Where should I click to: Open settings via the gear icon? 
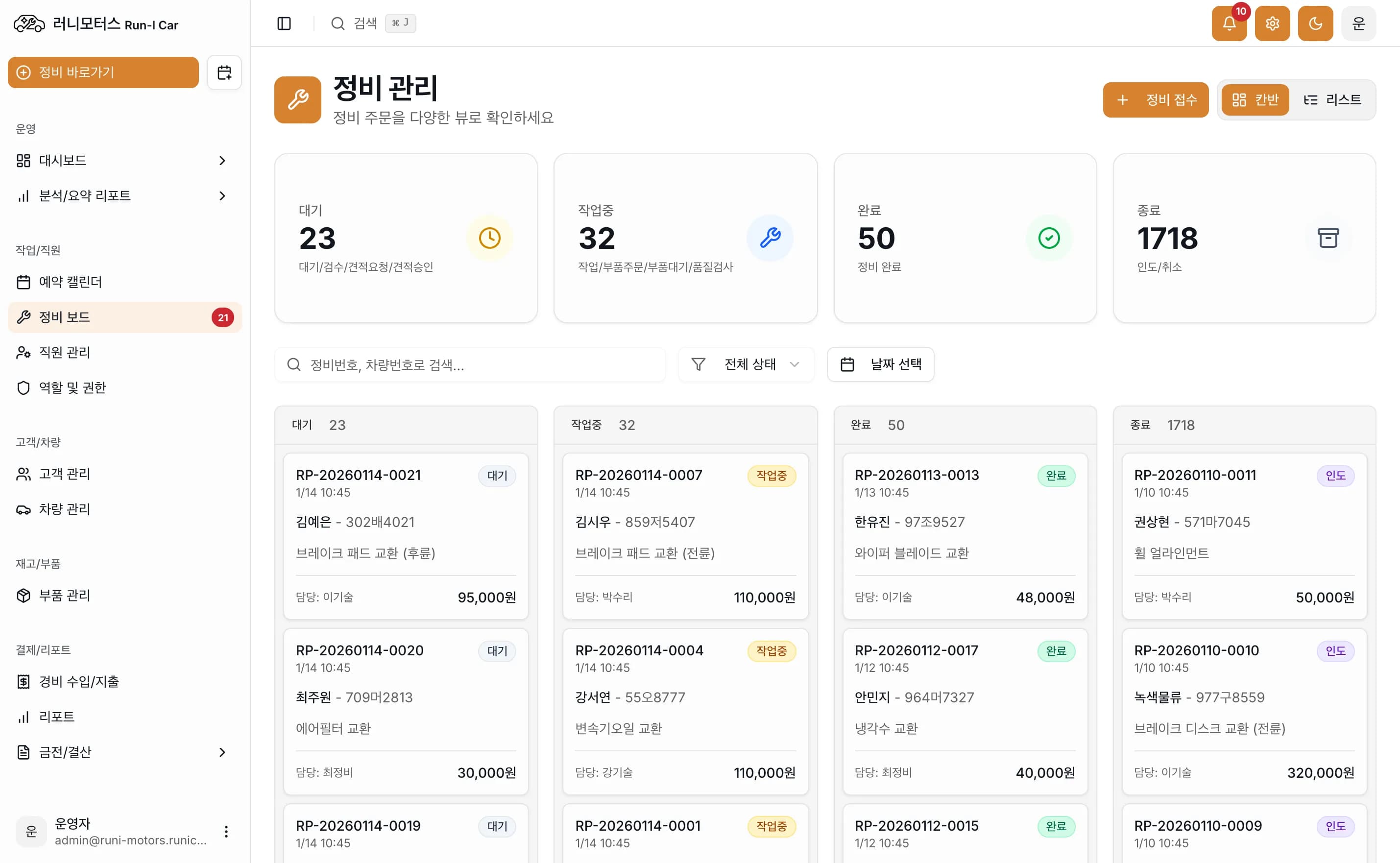coord(1272,24)
